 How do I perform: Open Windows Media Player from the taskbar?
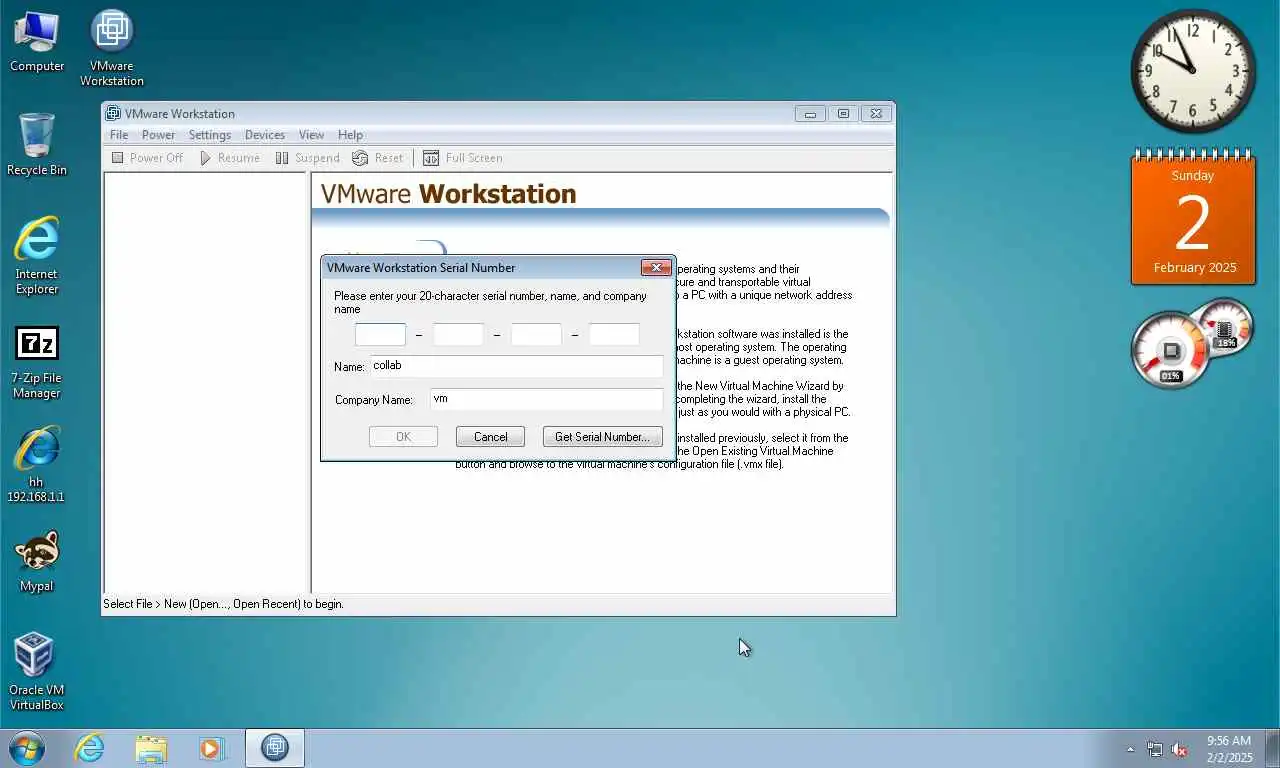point(212,748)
